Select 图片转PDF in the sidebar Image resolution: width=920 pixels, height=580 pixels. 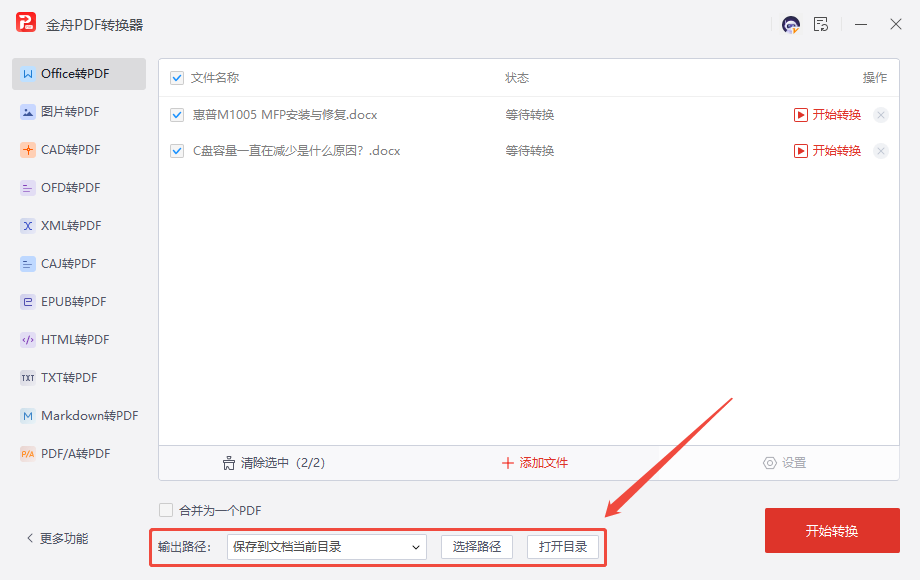(x=79, y=112)
